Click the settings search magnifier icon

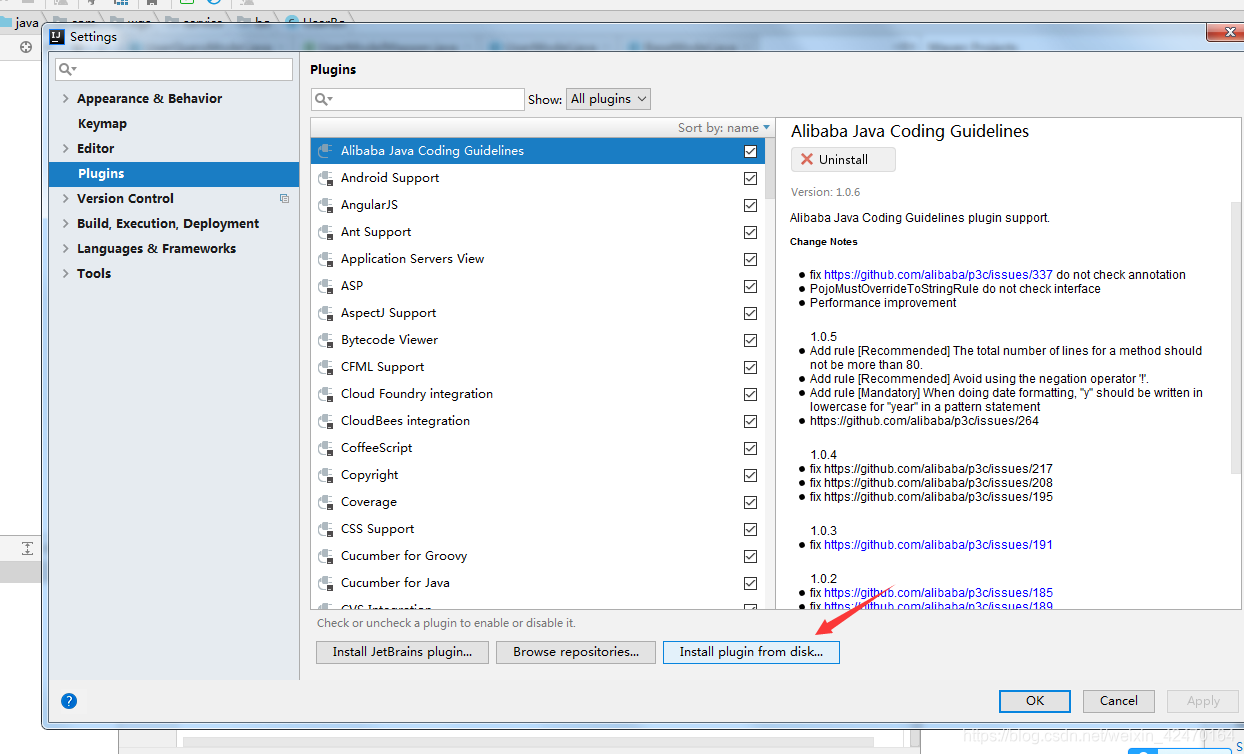point(66,69)
